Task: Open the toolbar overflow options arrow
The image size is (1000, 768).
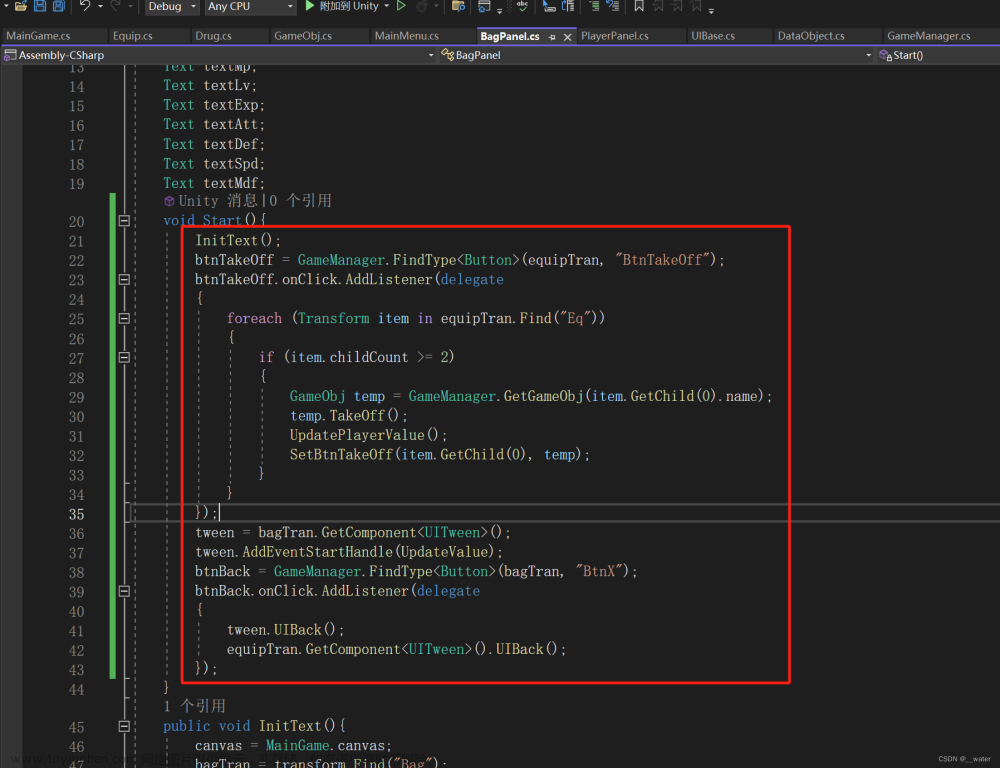Action: (711, 9)
